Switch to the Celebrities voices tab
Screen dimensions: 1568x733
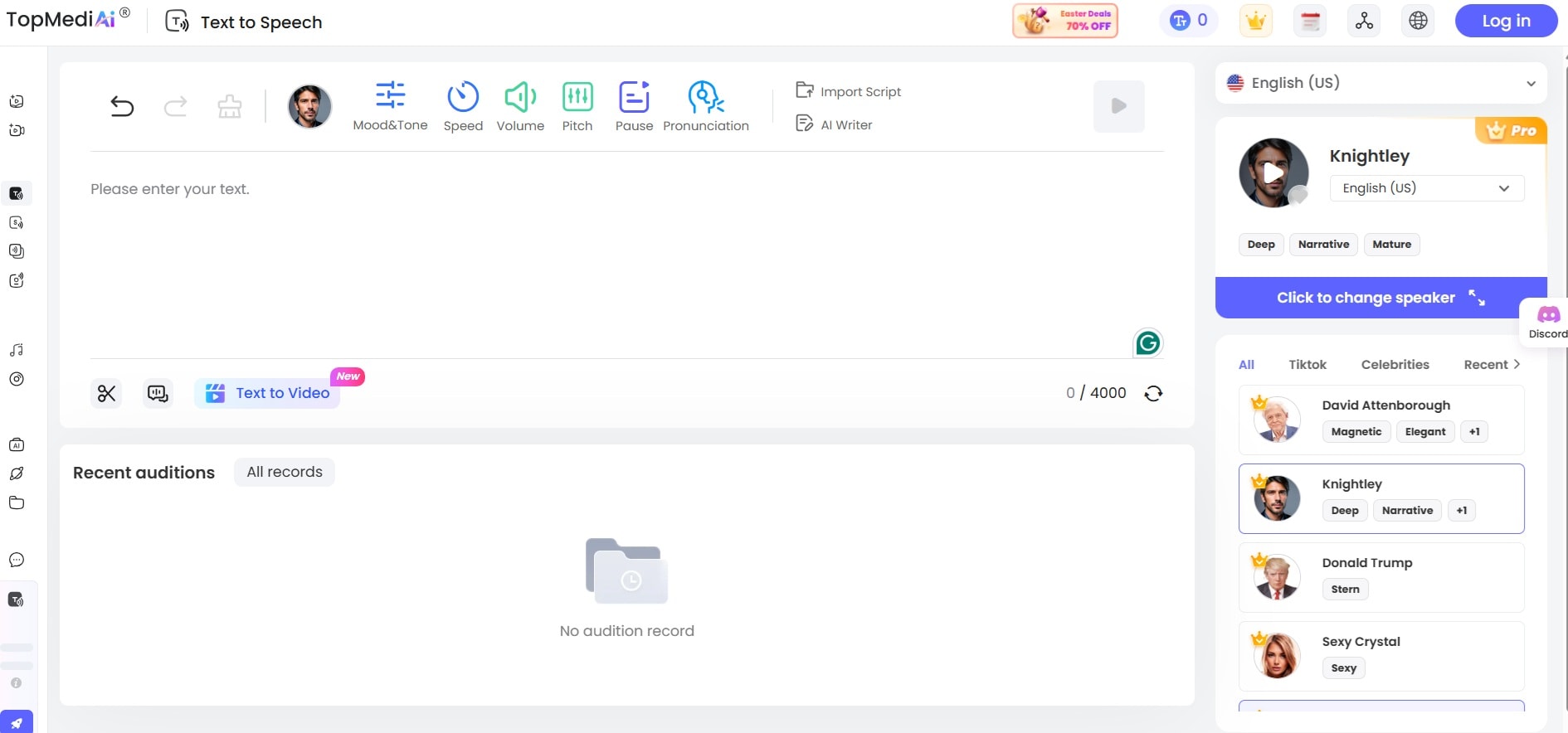[x=1395, y=365]
